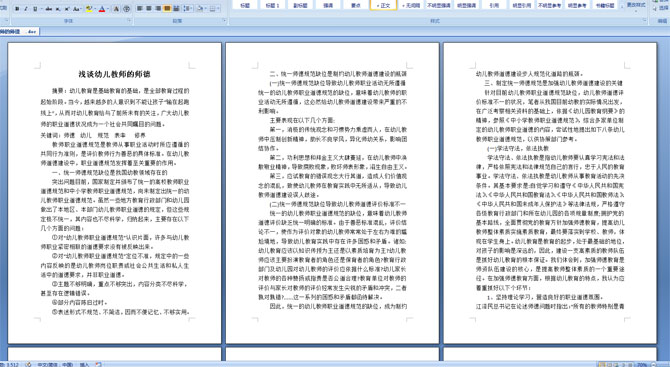The height and width of the screenshot is (367, 670).
Task: Apply the 无间隔 style
Action: pyautogui.click(x=411, y=5)
